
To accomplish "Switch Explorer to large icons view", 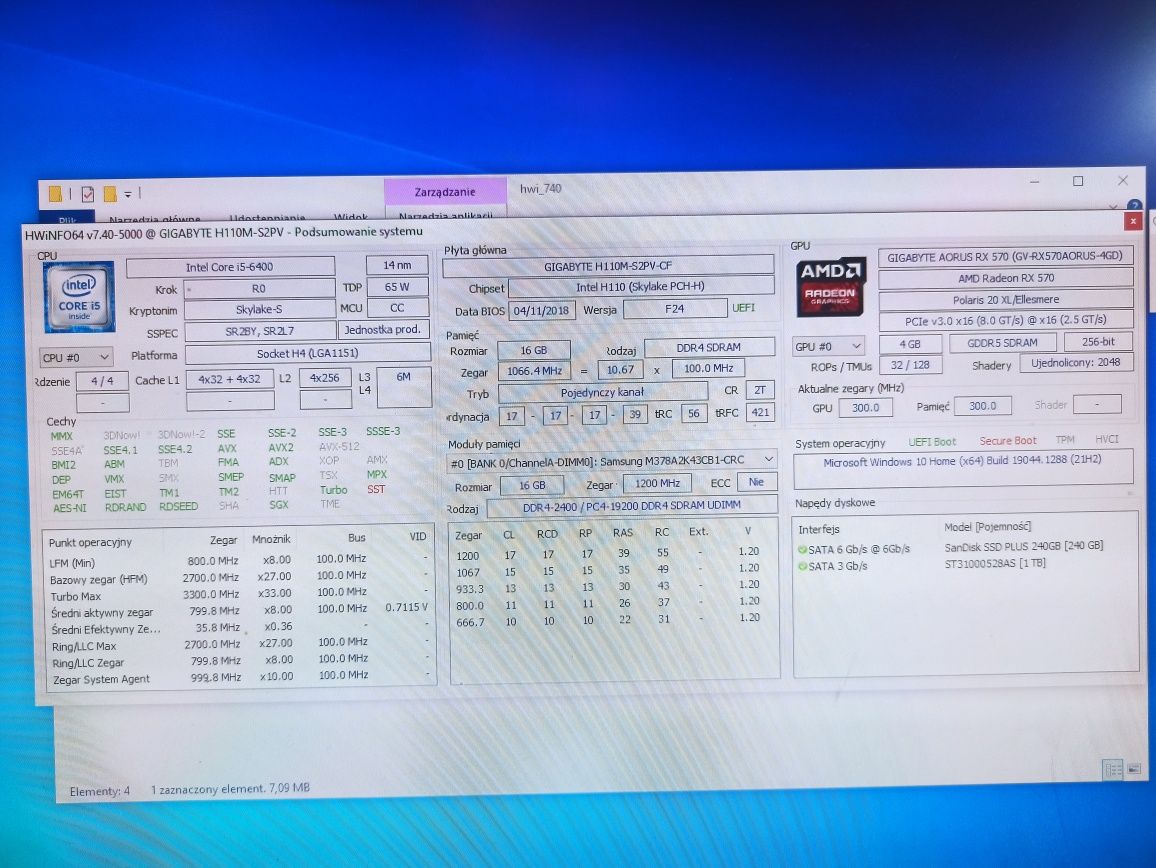I will point(1134,768).
